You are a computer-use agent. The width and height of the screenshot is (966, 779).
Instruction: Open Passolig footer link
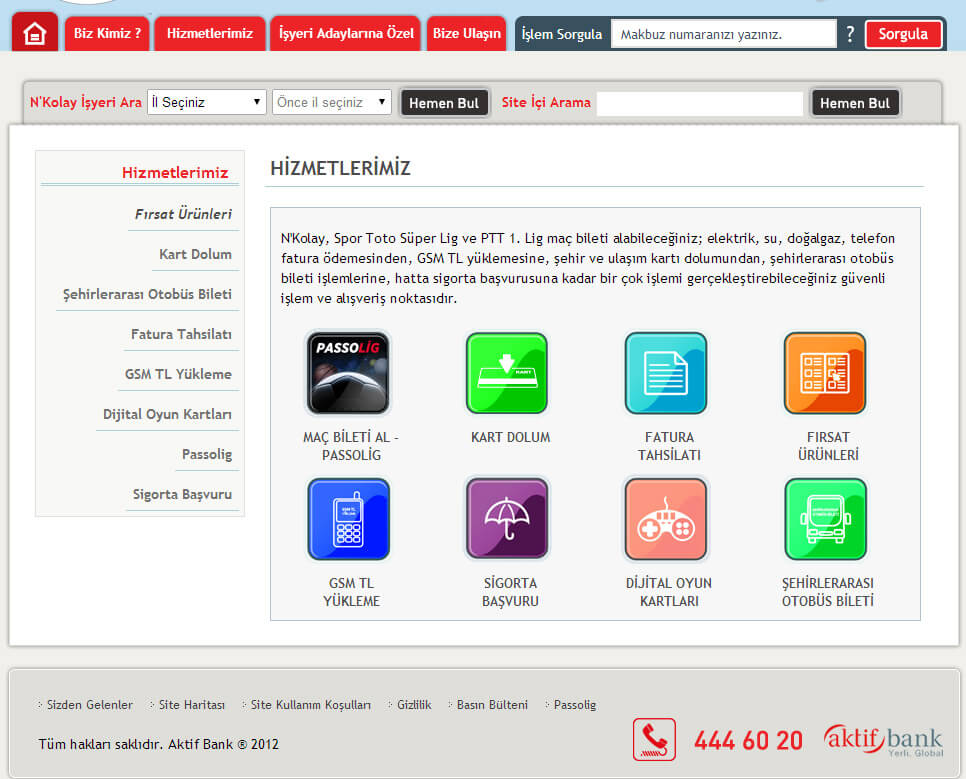575,704
